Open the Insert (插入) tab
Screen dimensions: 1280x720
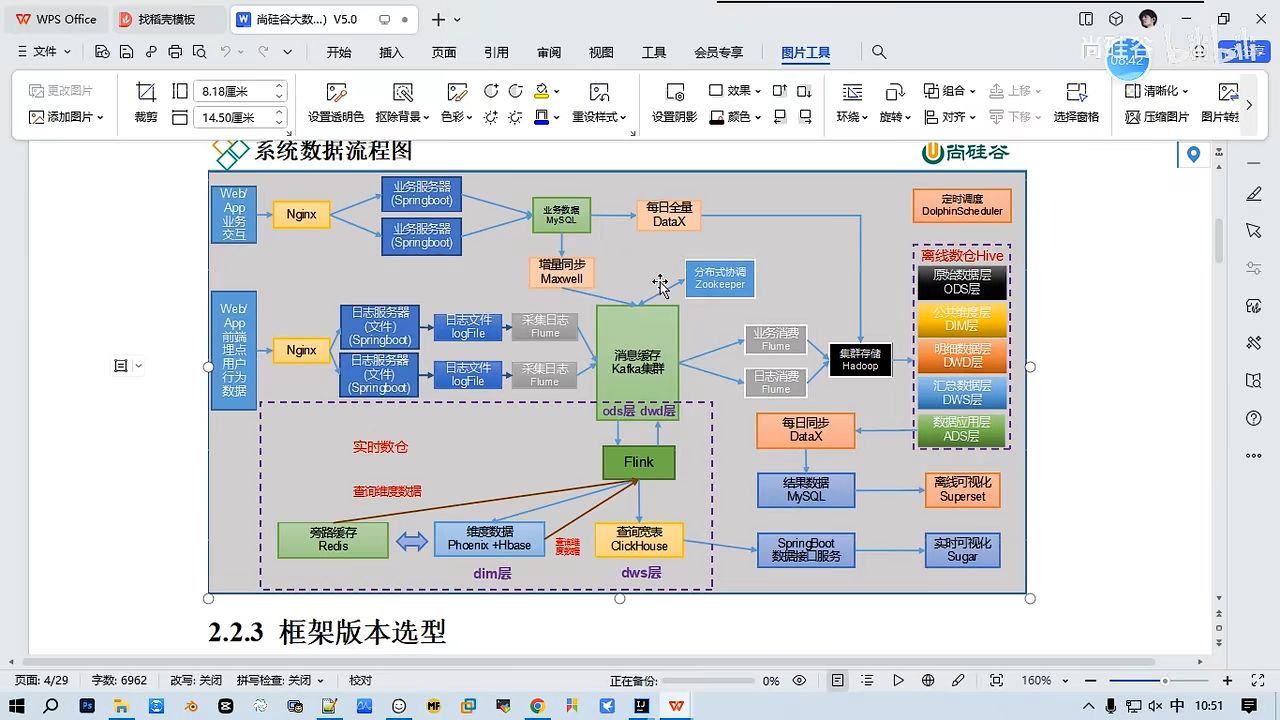click(x=391, y=53)
